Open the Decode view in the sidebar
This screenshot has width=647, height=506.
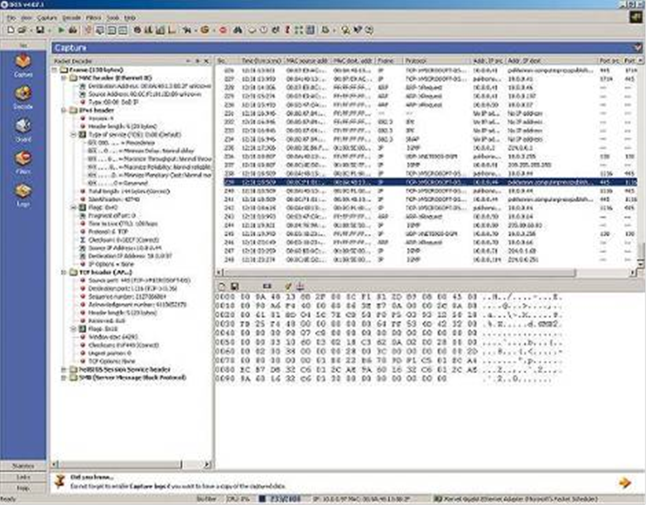click(x=23, y=98)
